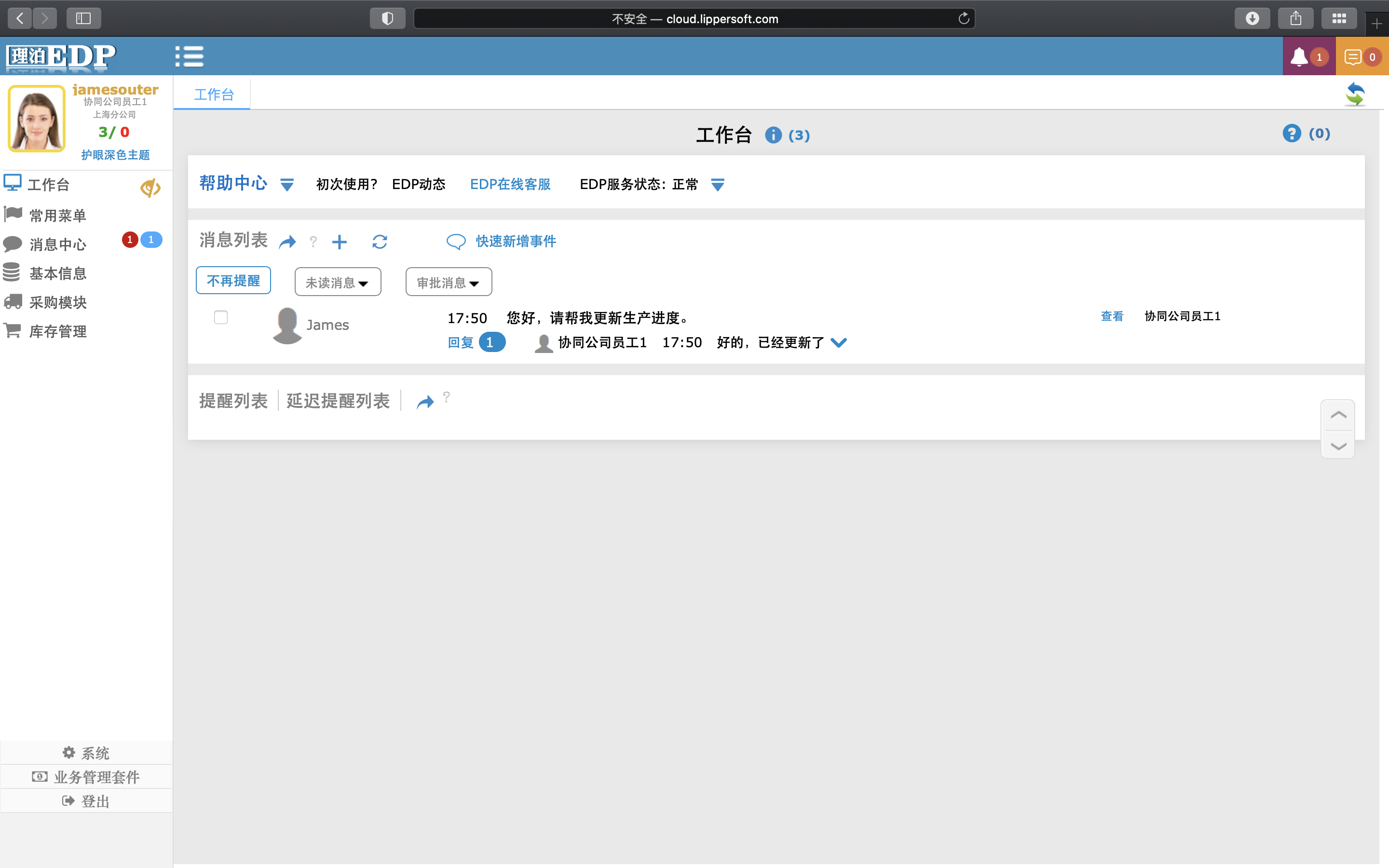Image resolution: width=1389 pixels, height=868 pixels.
Task: Click the info icon beside 工作台 title
Action: tap(773, 135)
